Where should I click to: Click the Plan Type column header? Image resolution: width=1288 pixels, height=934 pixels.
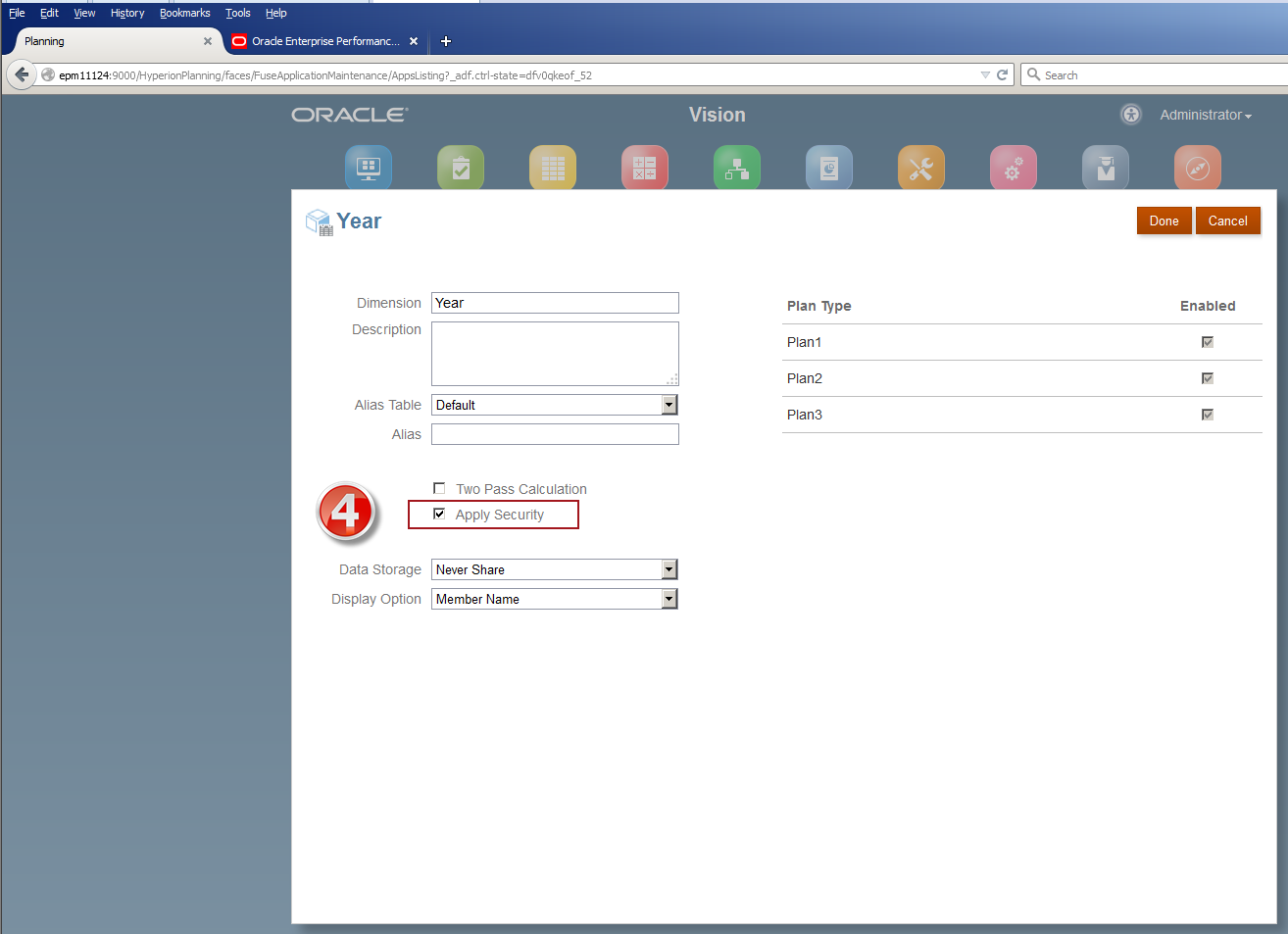click(x=819, y=306)
